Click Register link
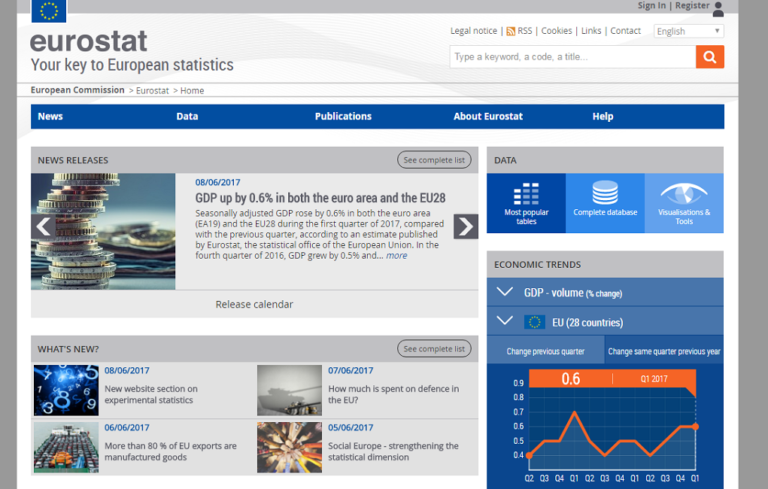Image resolution: width=768 pixels, height=489 pixels. pos(692,5)
